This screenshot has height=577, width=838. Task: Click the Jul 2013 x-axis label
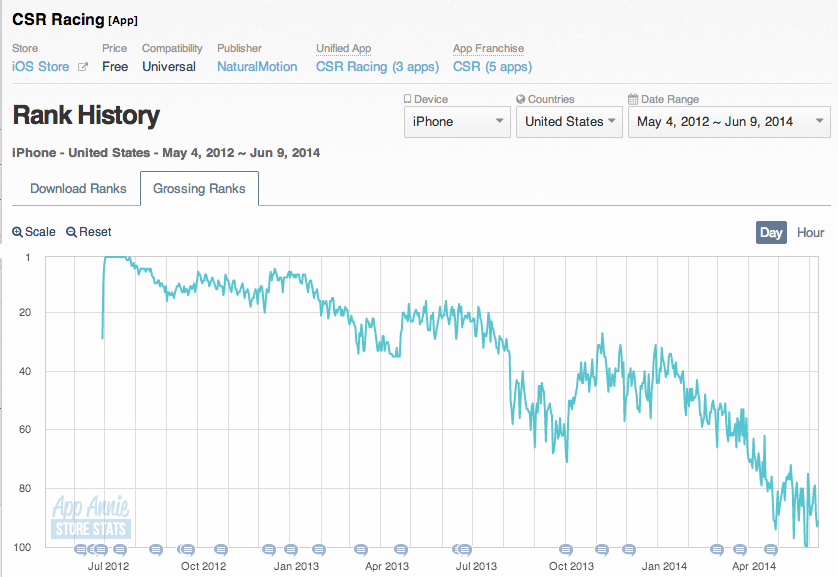coord(476,566)
